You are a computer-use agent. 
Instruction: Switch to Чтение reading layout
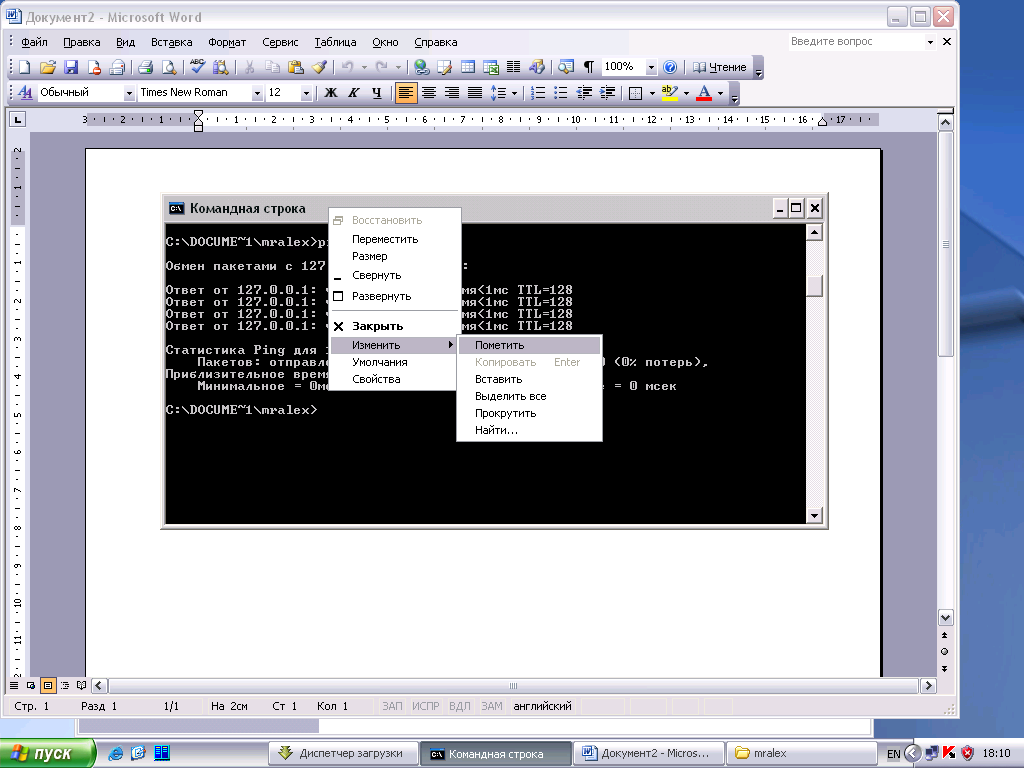[719, 67]
